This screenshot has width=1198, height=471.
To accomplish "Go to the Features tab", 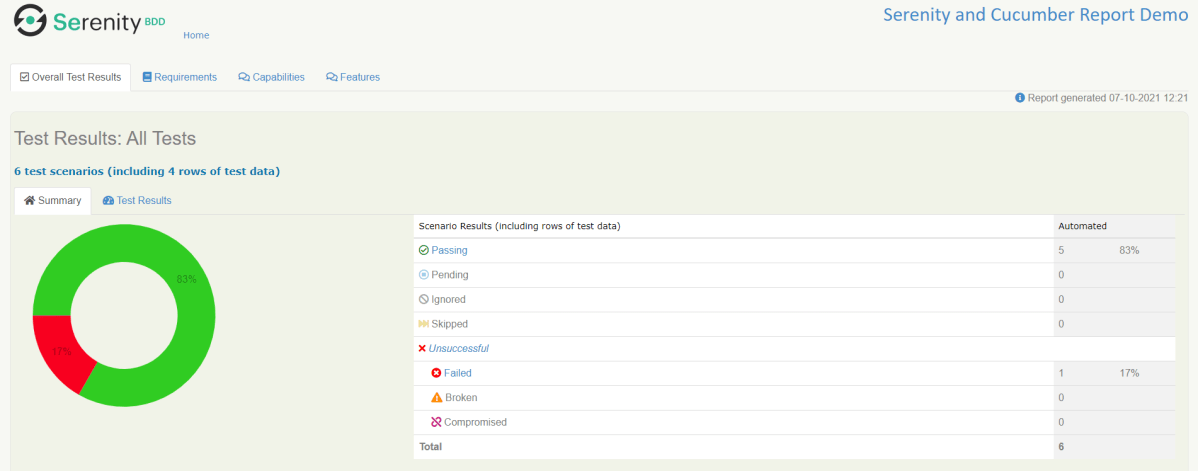I will [x=353, y=77].
